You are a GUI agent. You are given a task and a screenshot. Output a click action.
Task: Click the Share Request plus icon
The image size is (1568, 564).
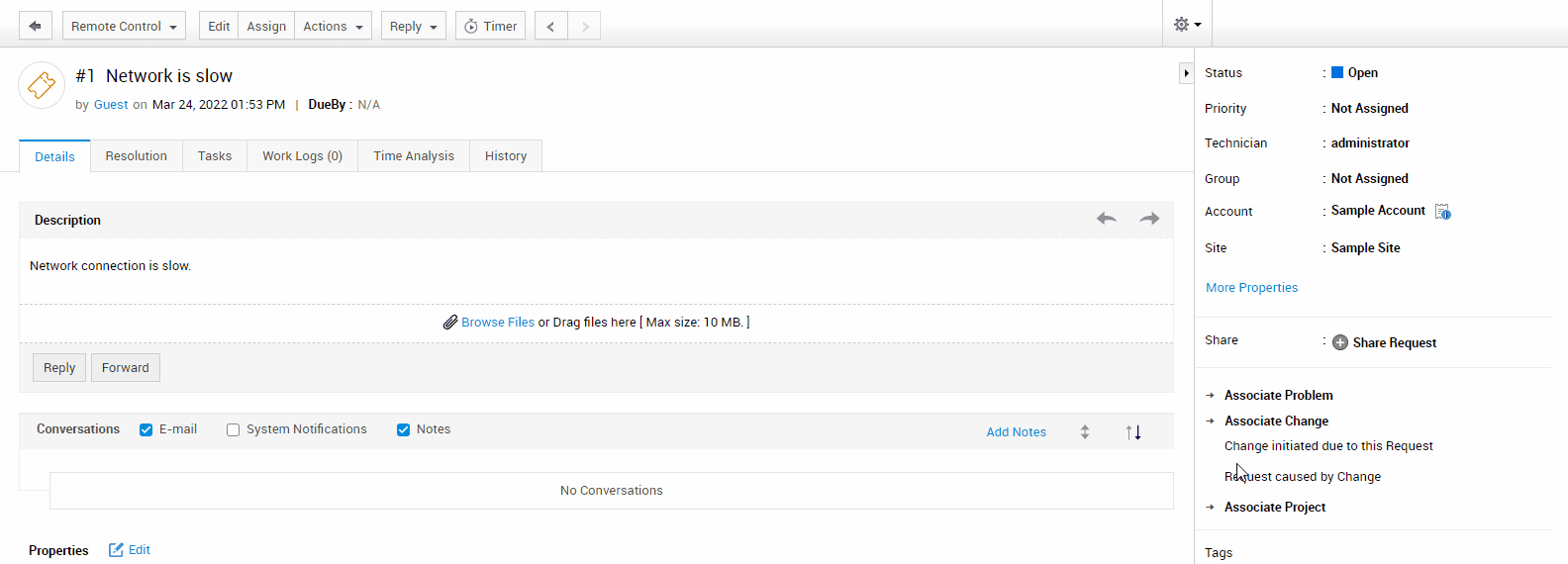click(x=1340, y=342)
